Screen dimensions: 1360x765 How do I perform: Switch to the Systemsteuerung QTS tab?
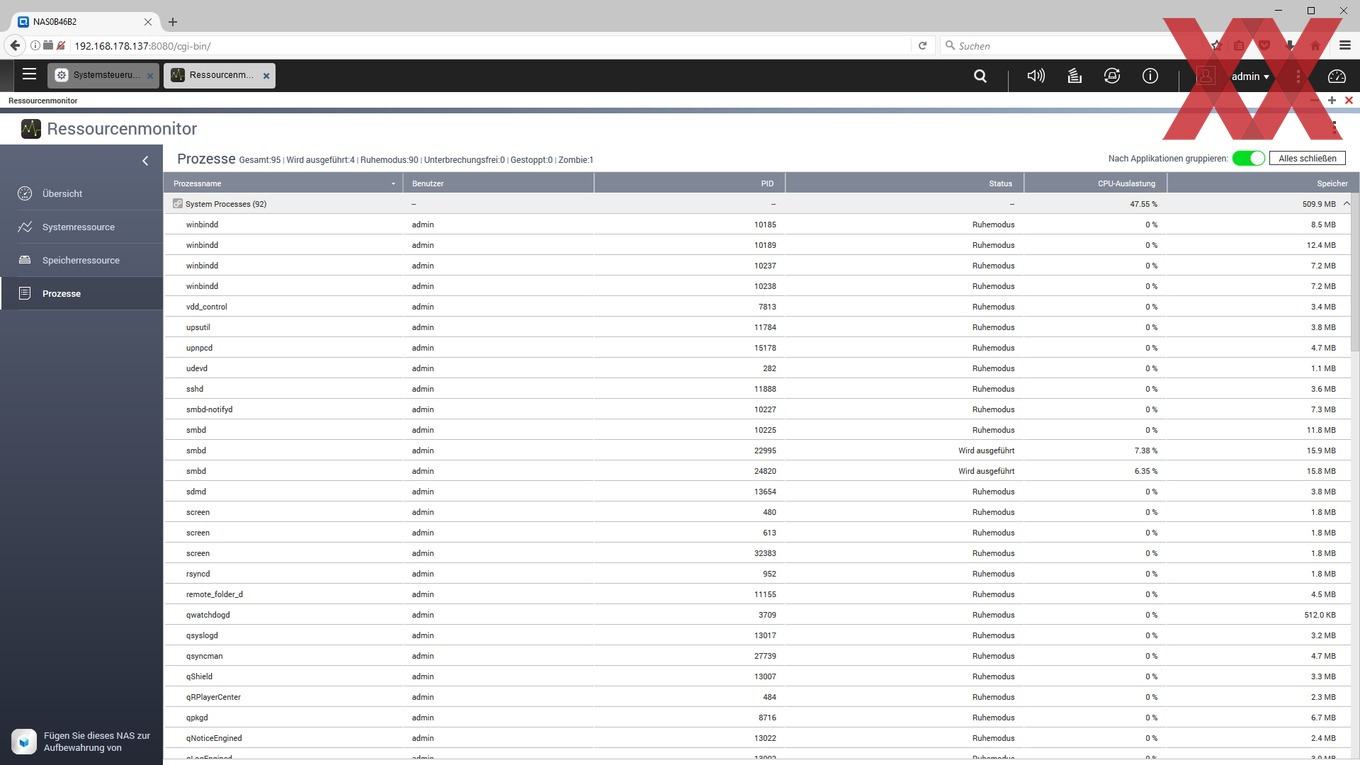[103, 75]
